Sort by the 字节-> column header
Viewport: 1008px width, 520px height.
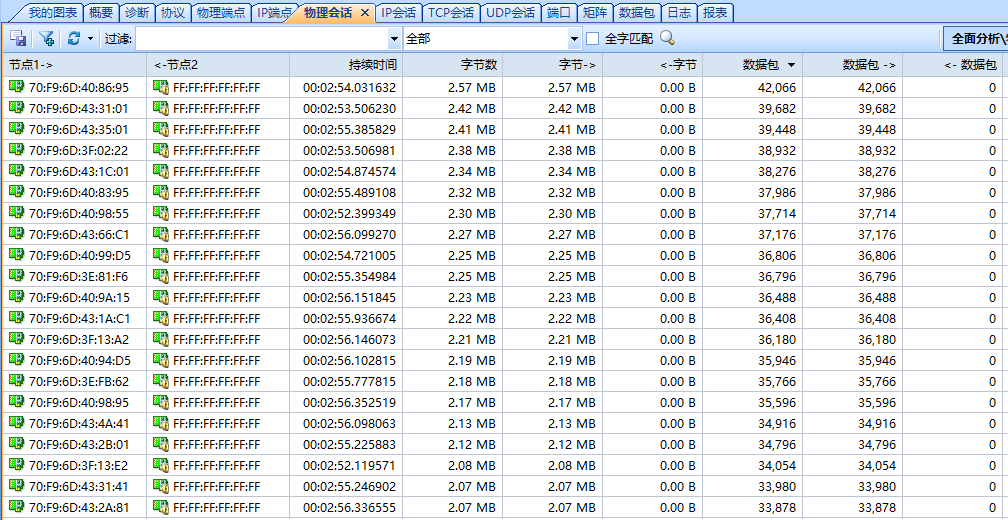point(553,64)
